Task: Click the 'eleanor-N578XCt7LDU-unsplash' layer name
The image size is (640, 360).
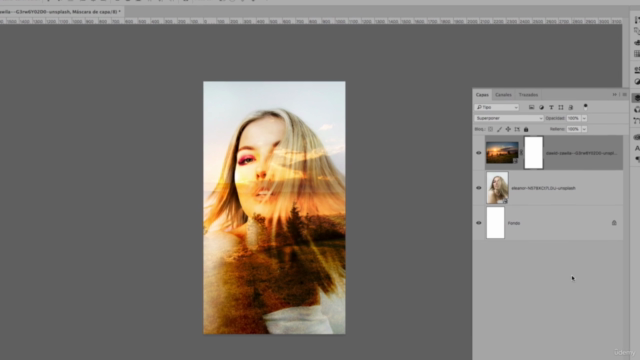Action: [543, 188]
